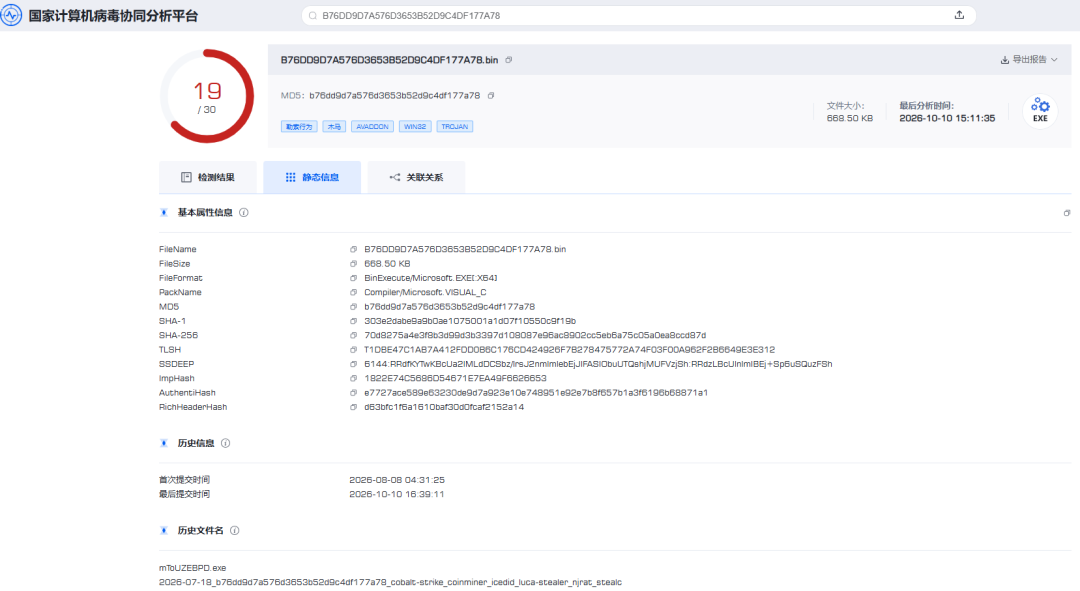
Task: Show info tooltip for 历史信息
Action: (225, 444)
